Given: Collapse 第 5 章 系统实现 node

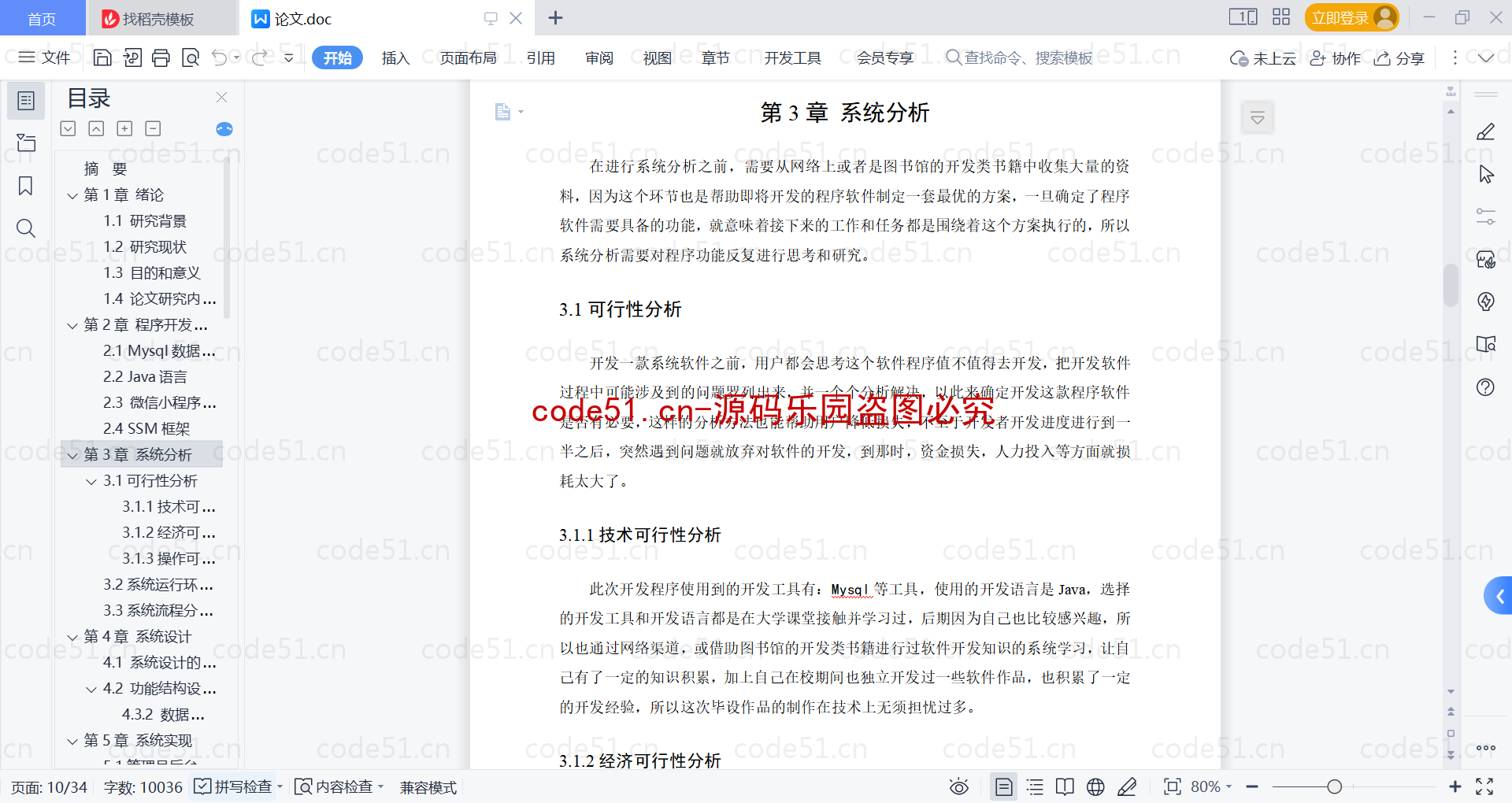Looking at the screenshot, I should click(72, 741).
